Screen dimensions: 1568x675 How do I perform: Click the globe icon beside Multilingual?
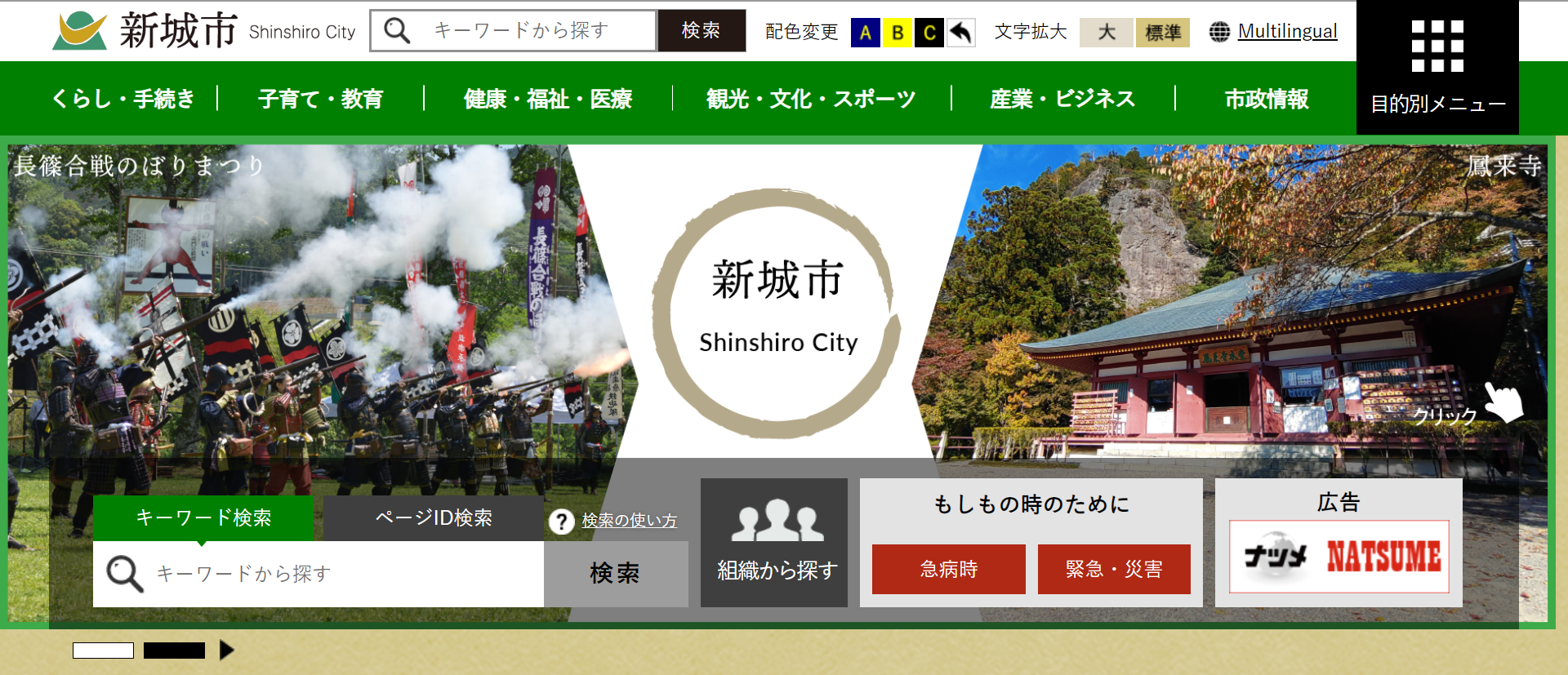point(1219,32)
